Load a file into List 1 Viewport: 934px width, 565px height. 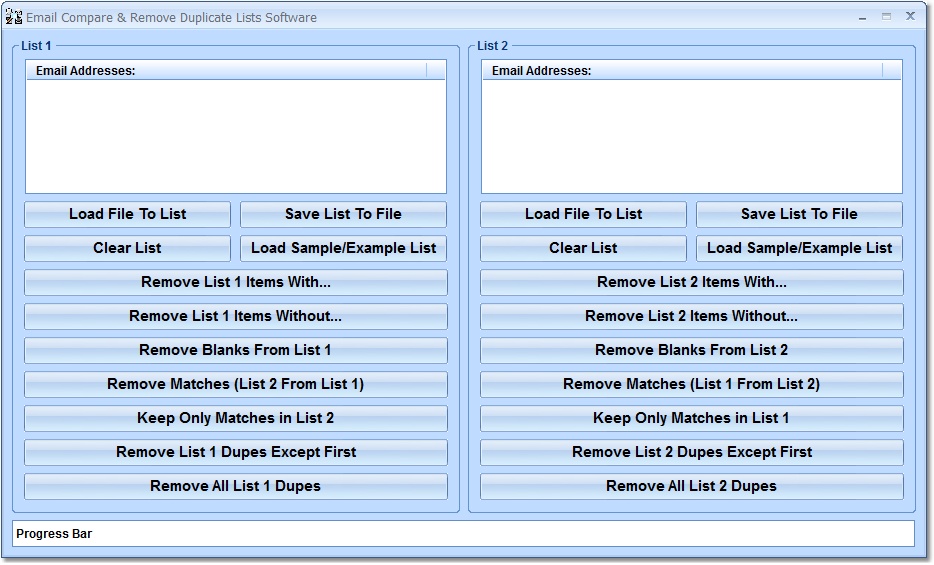pos(127,214)
